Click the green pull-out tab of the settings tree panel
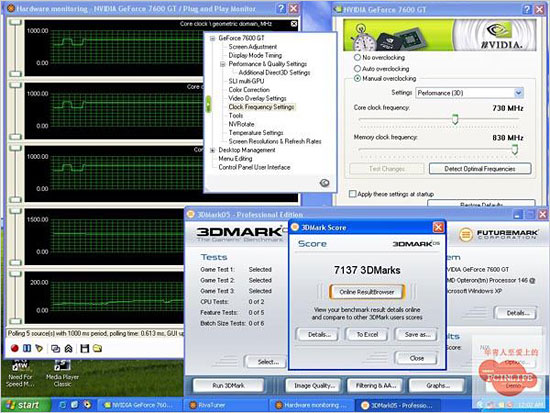The width and height of the screenshot is (550, 413). [208, 104]
